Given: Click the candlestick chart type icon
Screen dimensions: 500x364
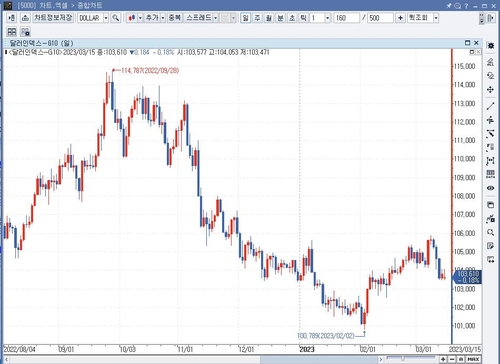Looking at the screenshot, I should tap(132, 18).
